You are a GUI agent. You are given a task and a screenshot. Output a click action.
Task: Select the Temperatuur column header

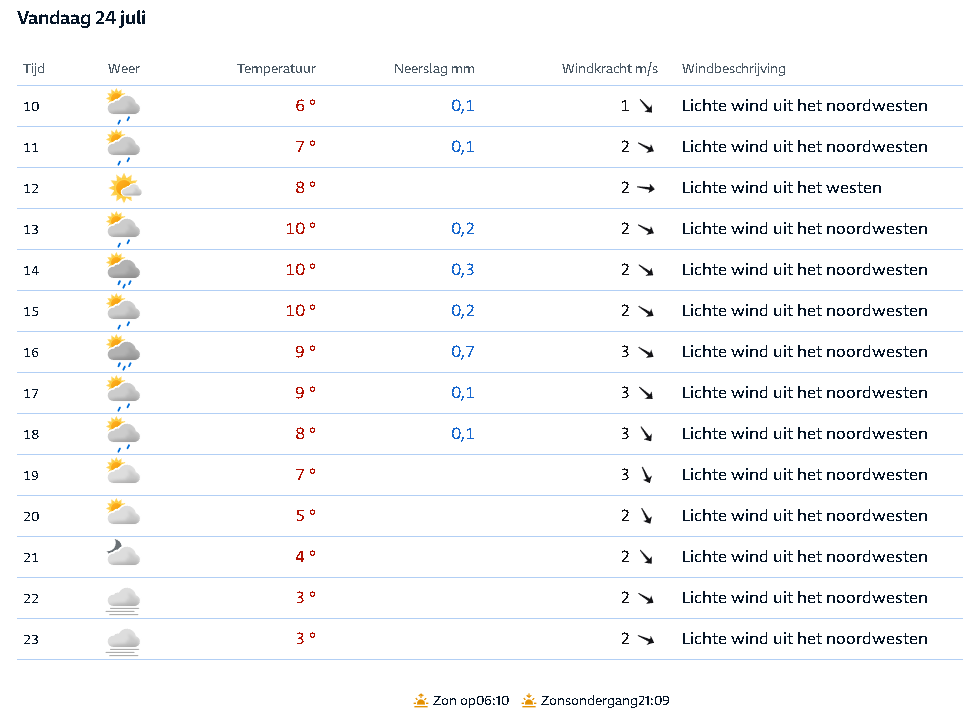[276, 69]
